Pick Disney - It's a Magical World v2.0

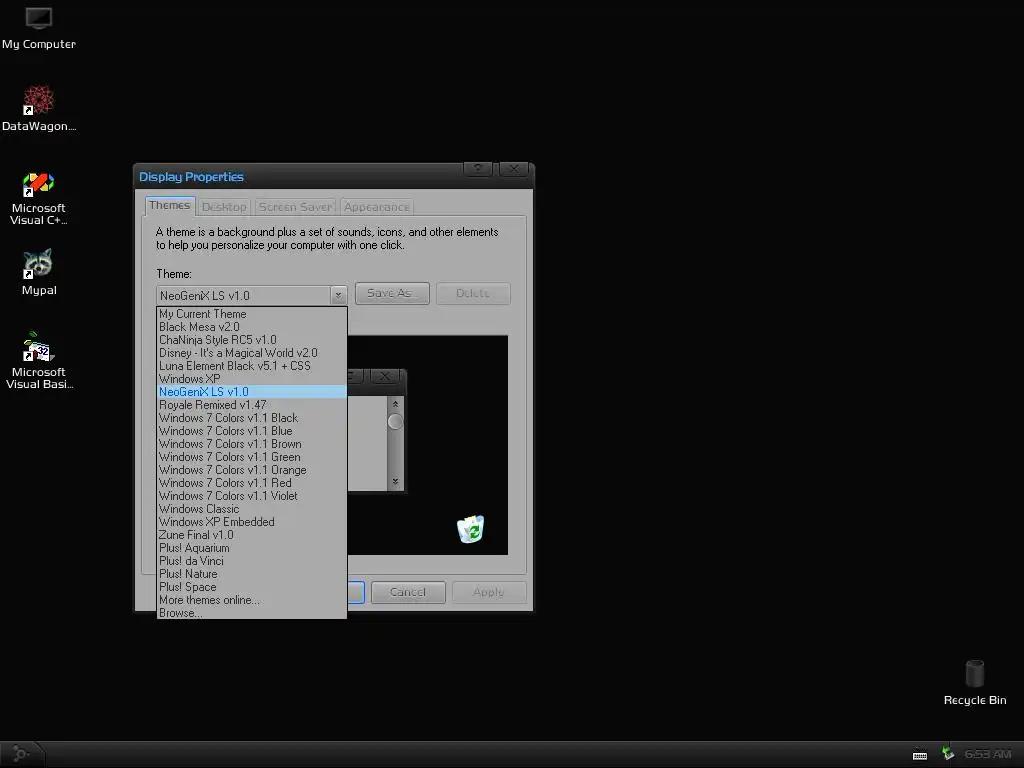tap(251, 353)
